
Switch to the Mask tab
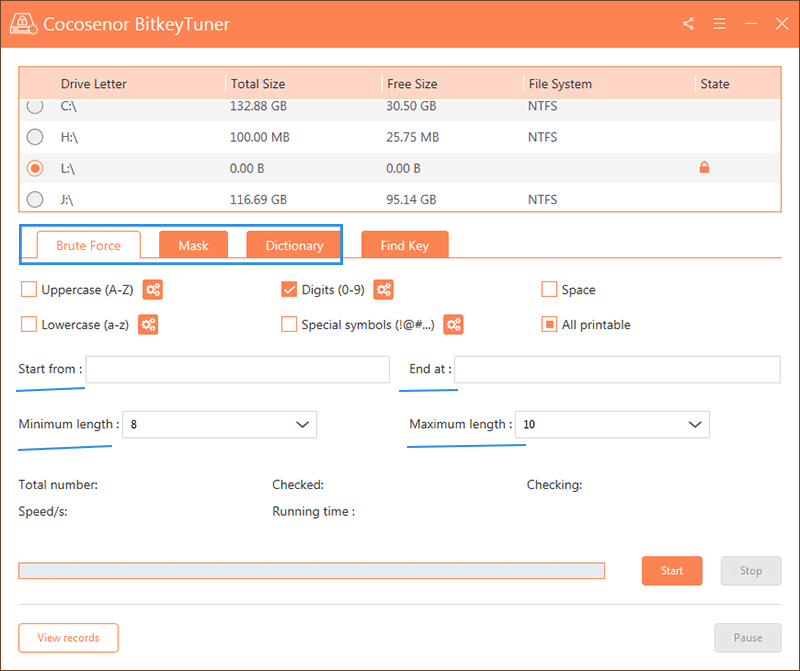193,245
